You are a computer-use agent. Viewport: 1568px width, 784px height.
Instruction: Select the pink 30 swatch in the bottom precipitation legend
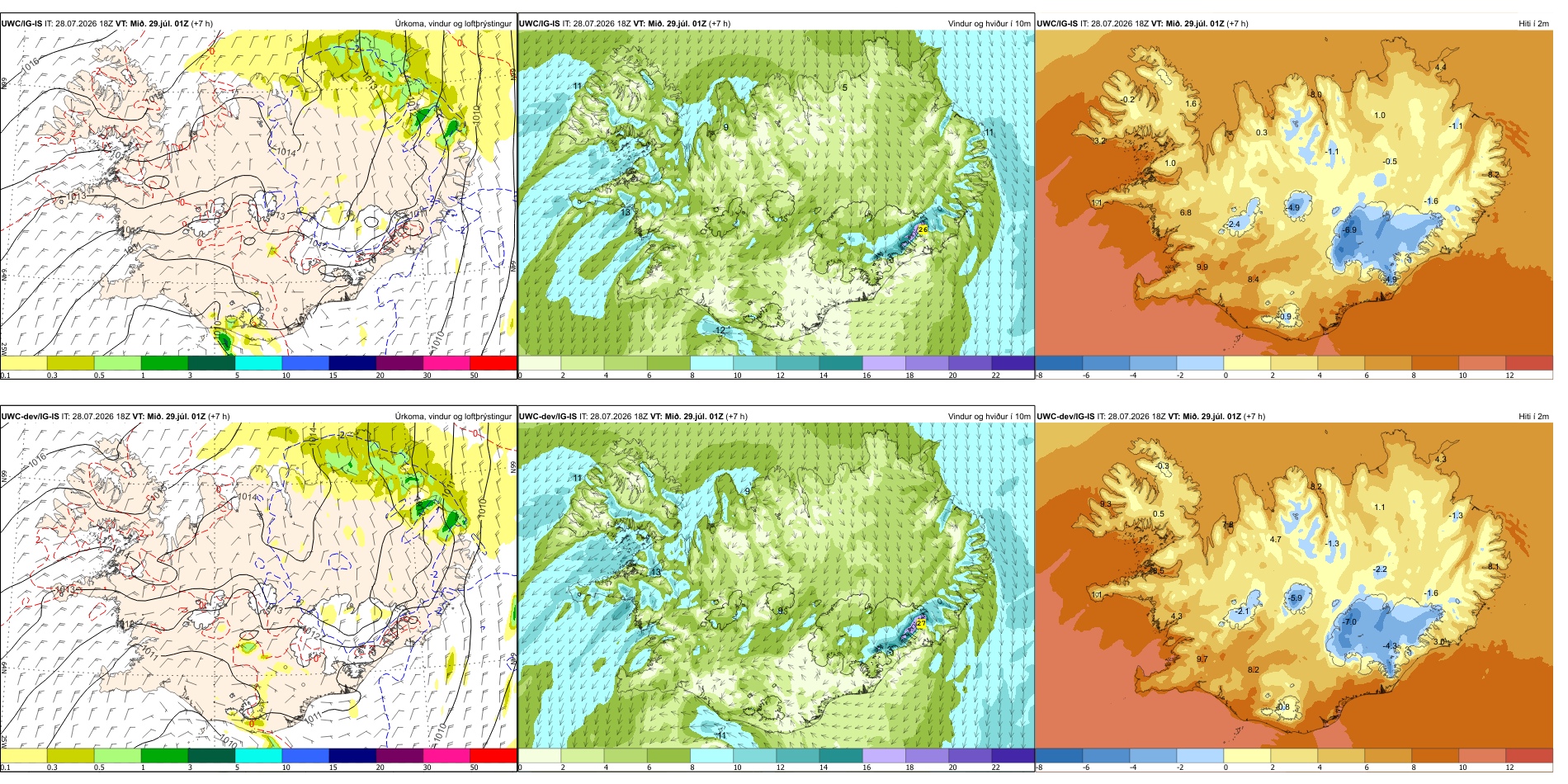446,755
